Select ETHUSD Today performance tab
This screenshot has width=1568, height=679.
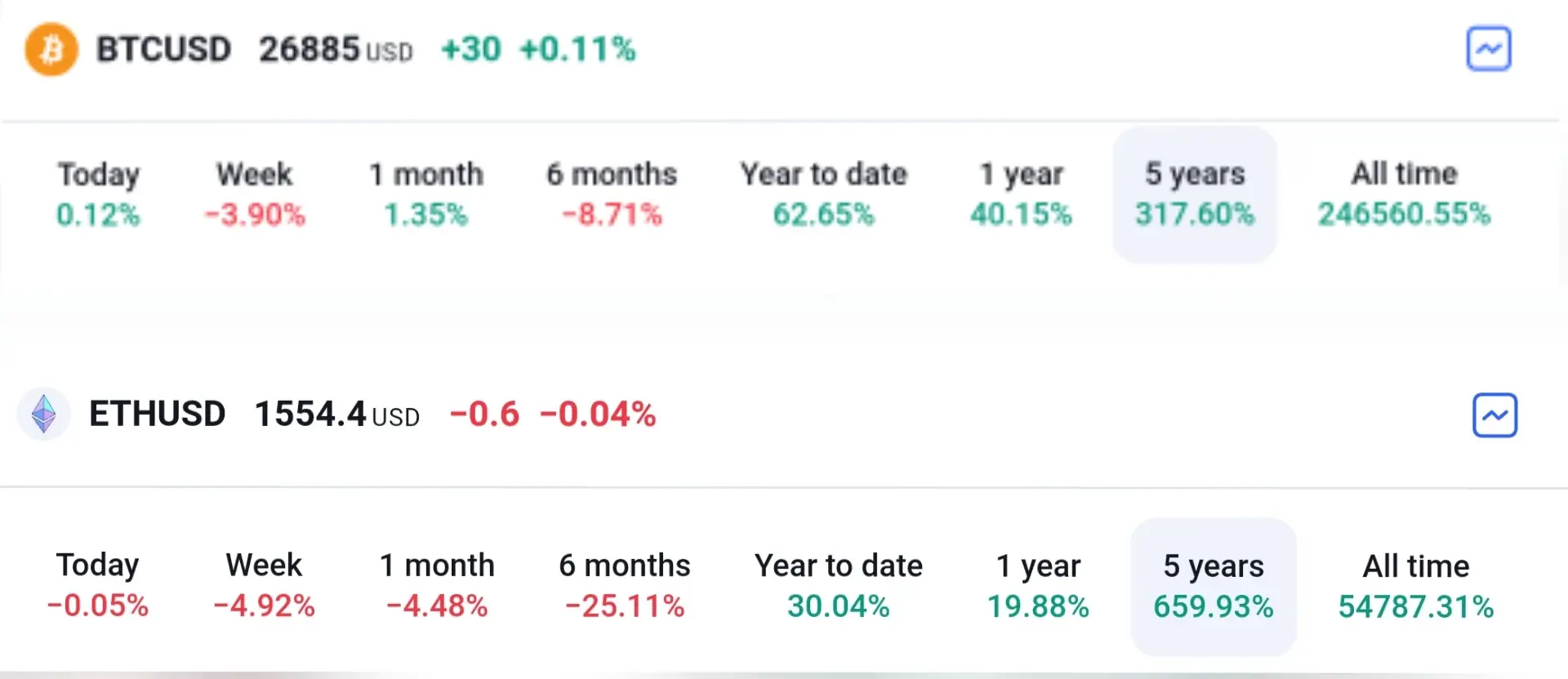click(98, 585)
